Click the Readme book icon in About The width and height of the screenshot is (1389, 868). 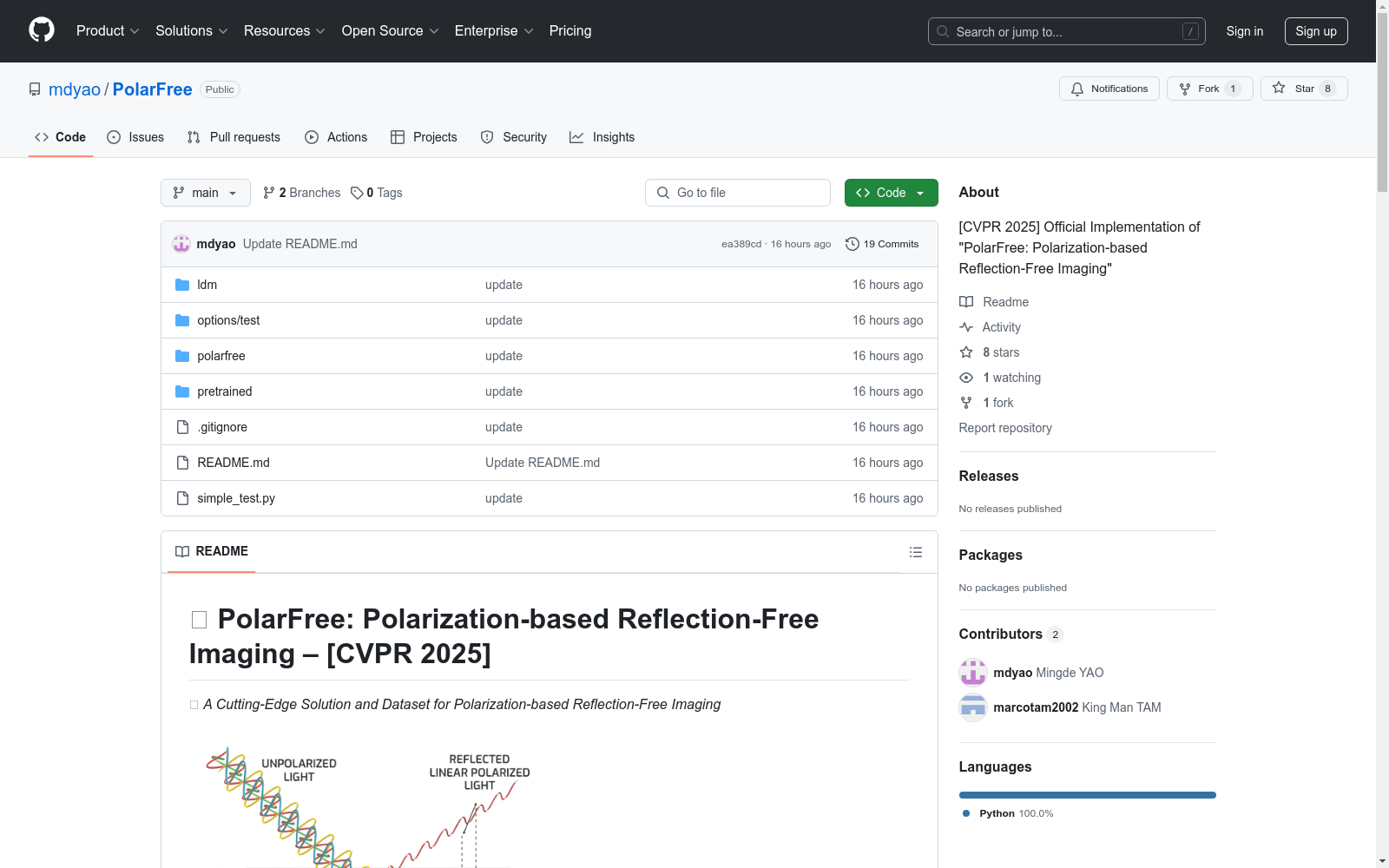(x=966, y=302)
